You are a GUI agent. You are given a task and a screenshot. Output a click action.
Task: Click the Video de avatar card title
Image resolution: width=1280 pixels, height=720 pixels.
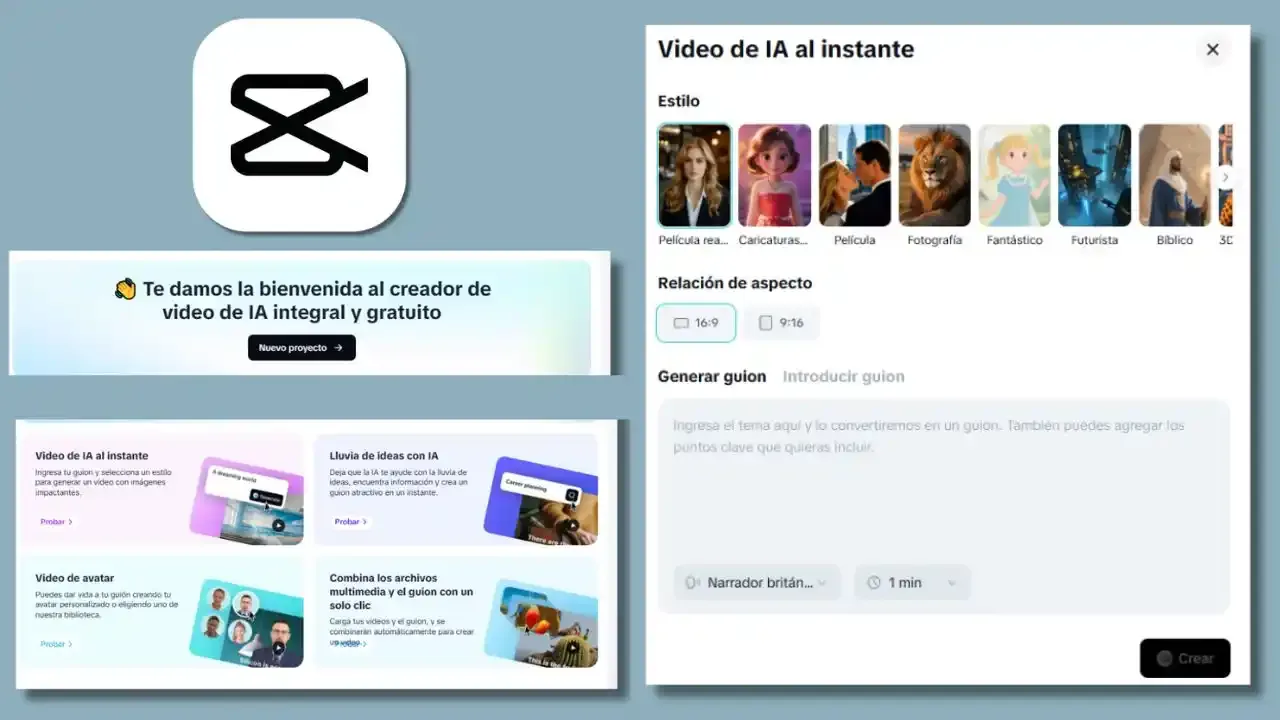[75, 578]
